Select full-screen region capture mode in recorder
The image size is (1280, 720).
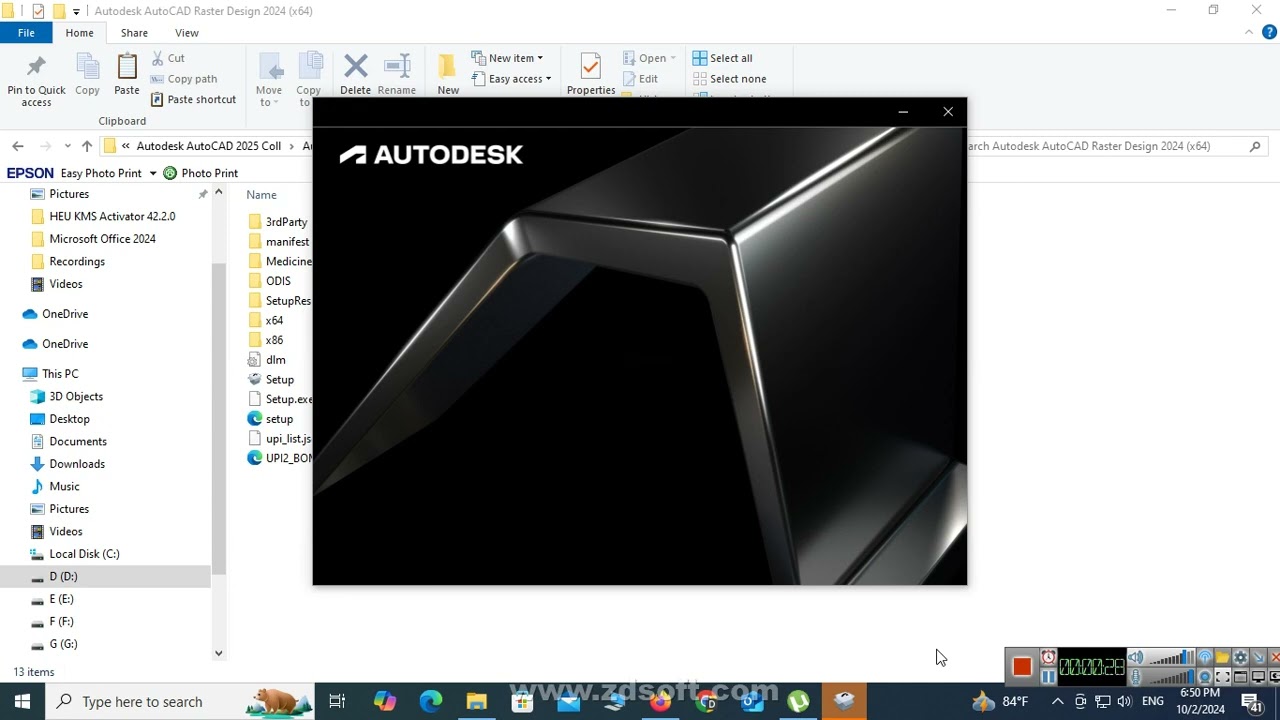pyautogui.click(x=1222, y=677)
